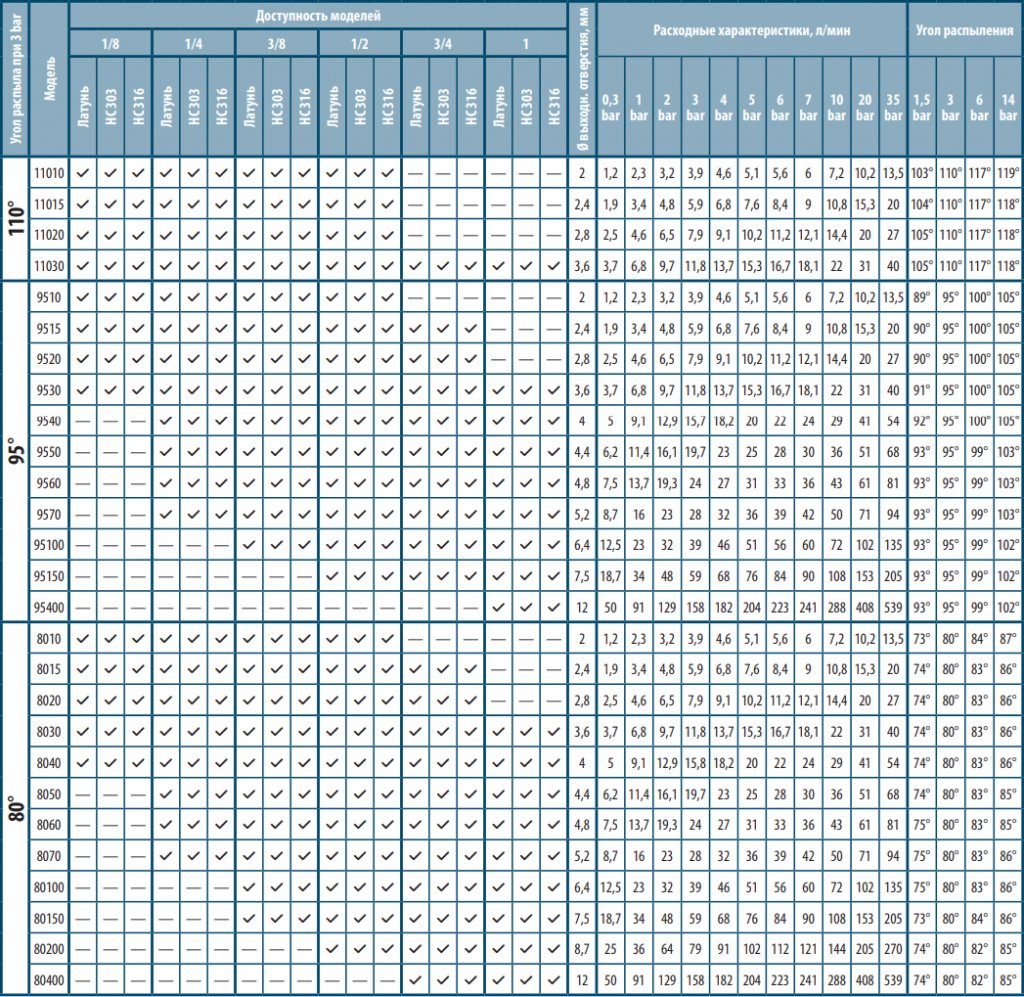Image resolution: width=1024 pixels, height=997 pixels.
Task: Click the 8040 checkmark under 1/8 Латунь
Action: pos(83,763)
